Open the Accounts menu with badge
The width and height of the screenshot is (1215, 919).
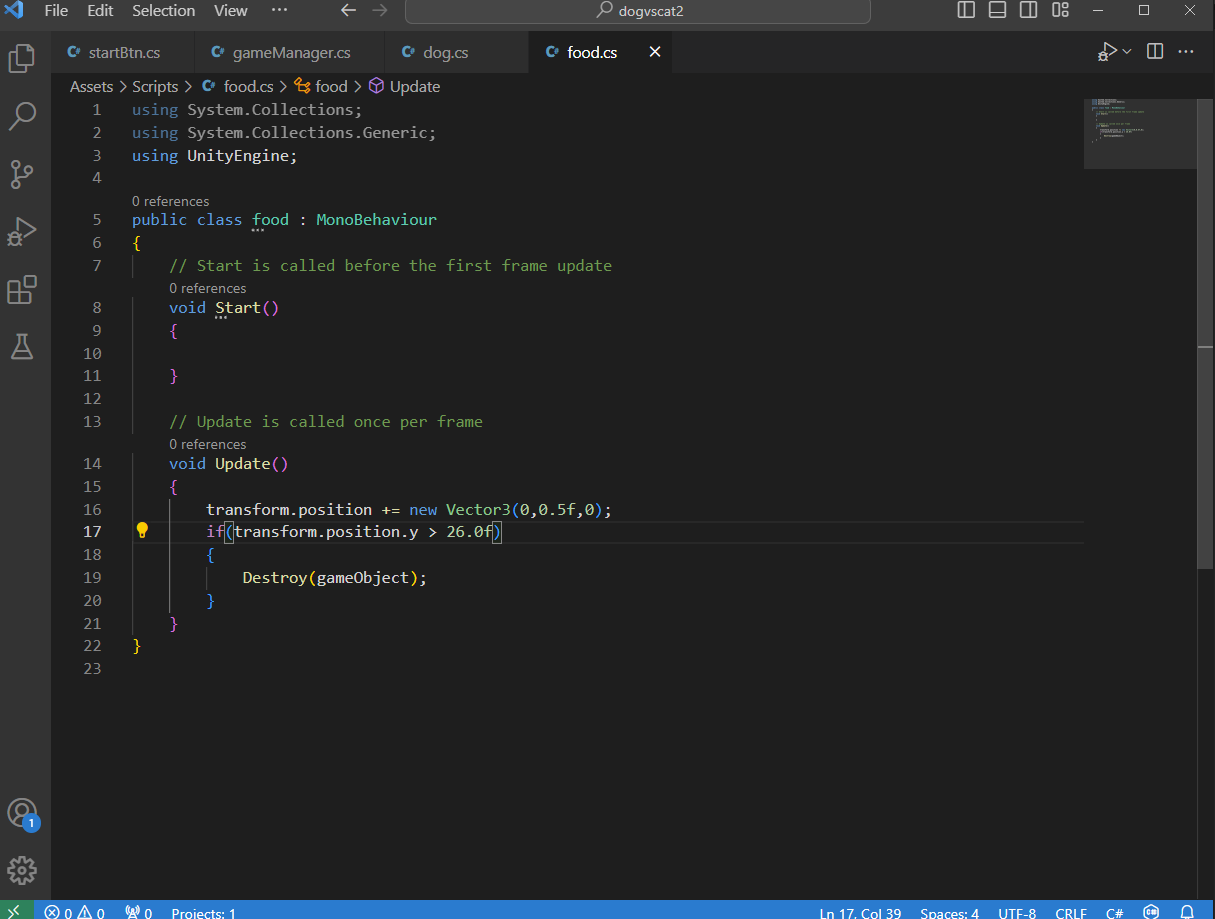pos(22,813)
